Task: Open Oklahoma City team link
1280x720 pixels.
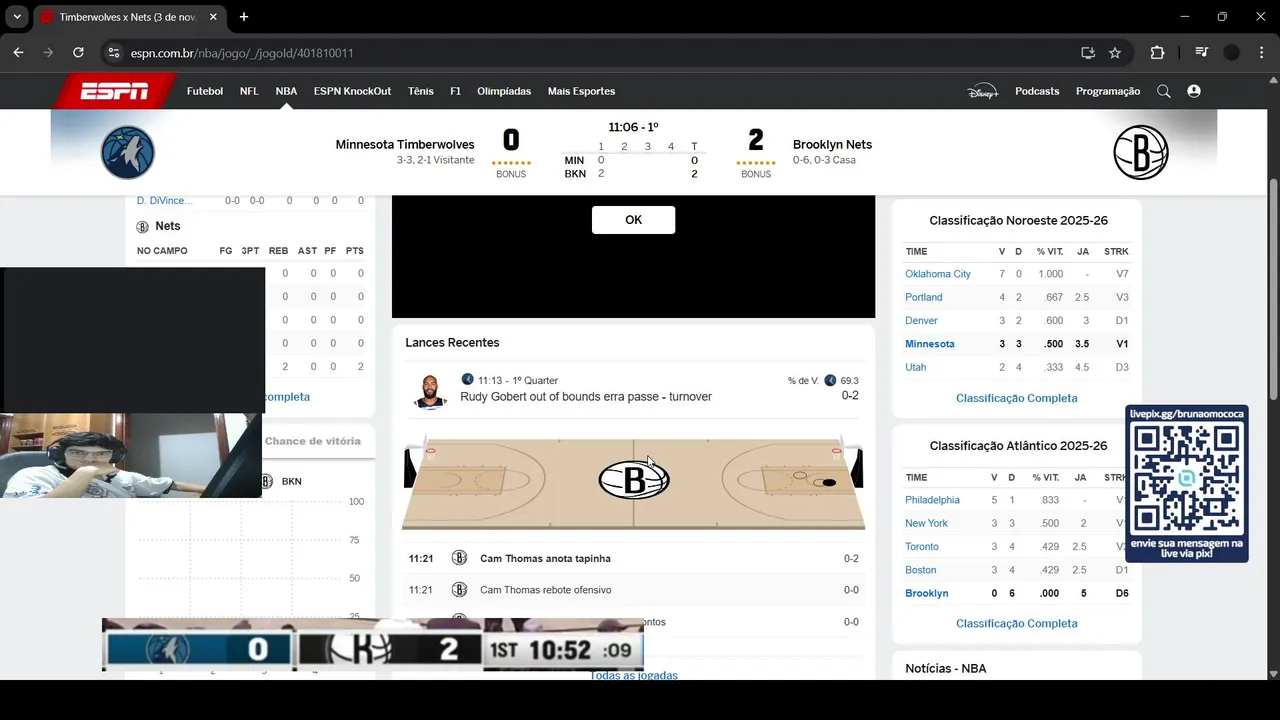Action: click(938, 274)
